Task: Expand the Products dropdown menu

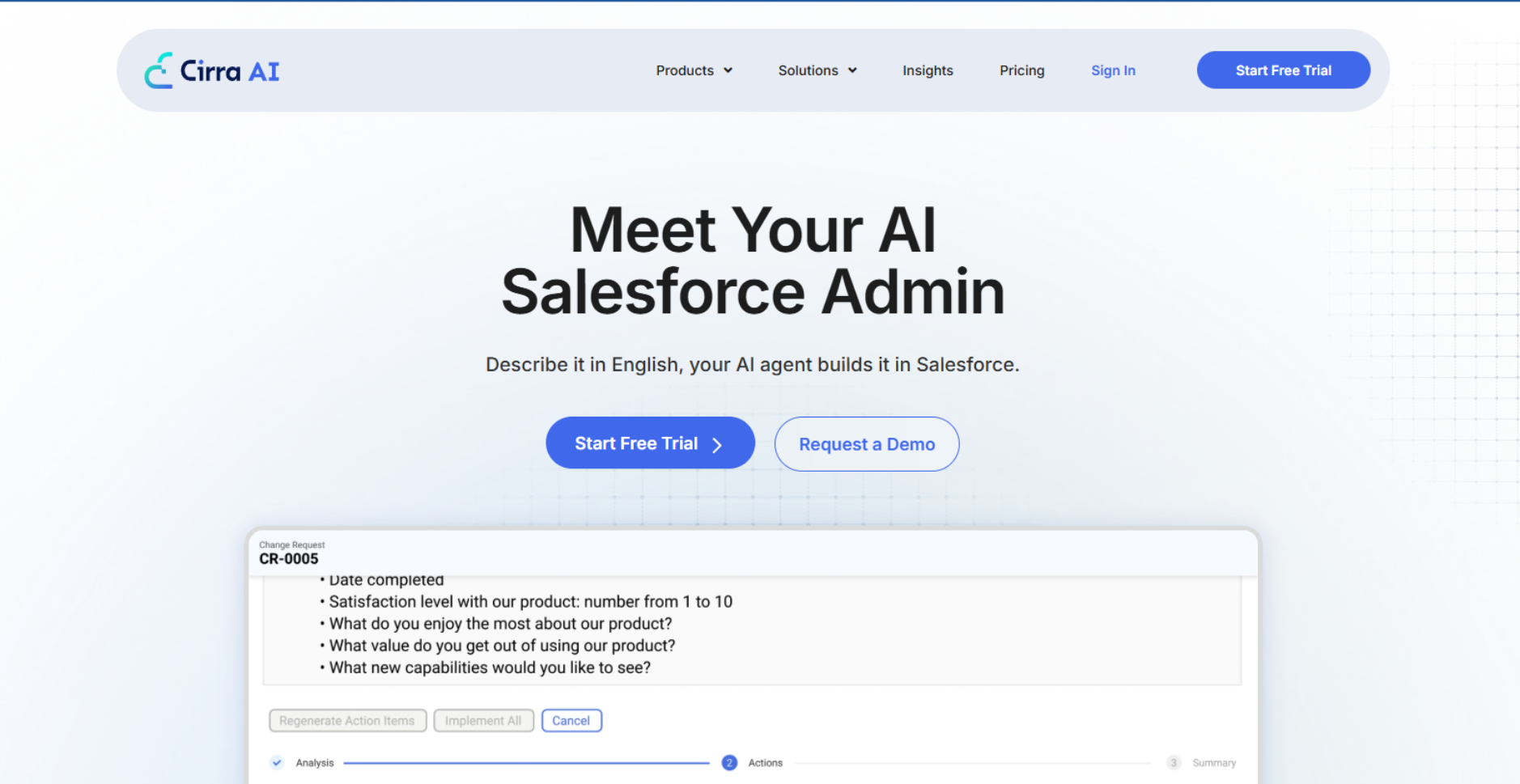Action: click(694, 70)
